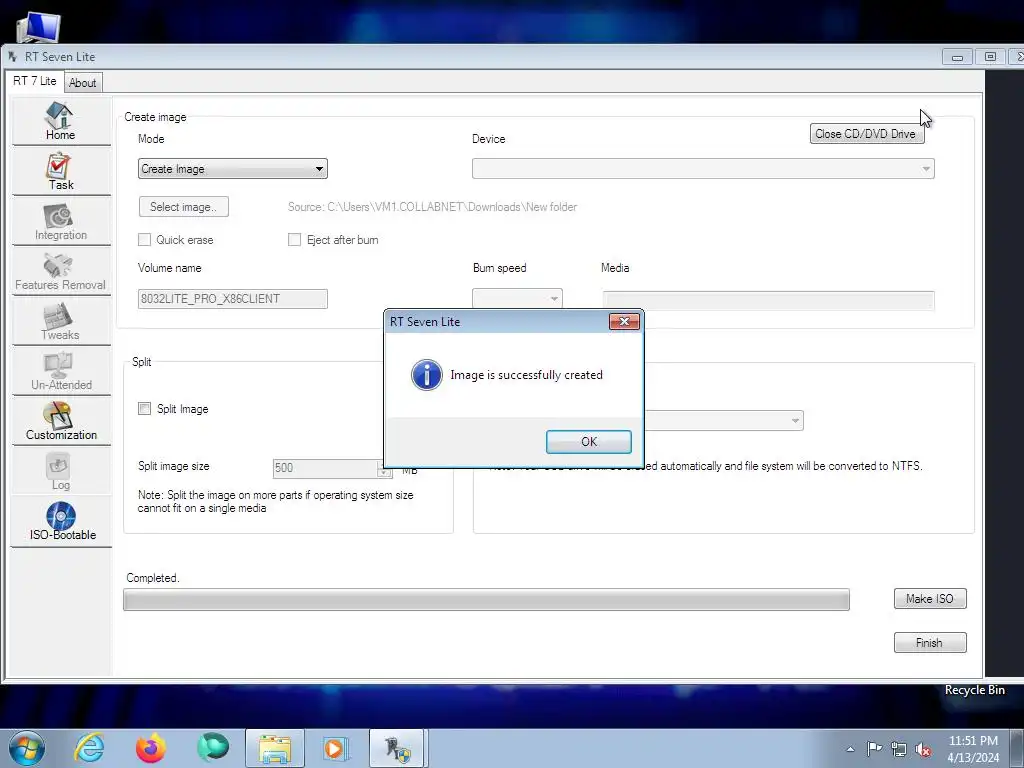1024x768 pixels.
Task: Open the clock showing 11:51 PM
Action: pos(973,749)
